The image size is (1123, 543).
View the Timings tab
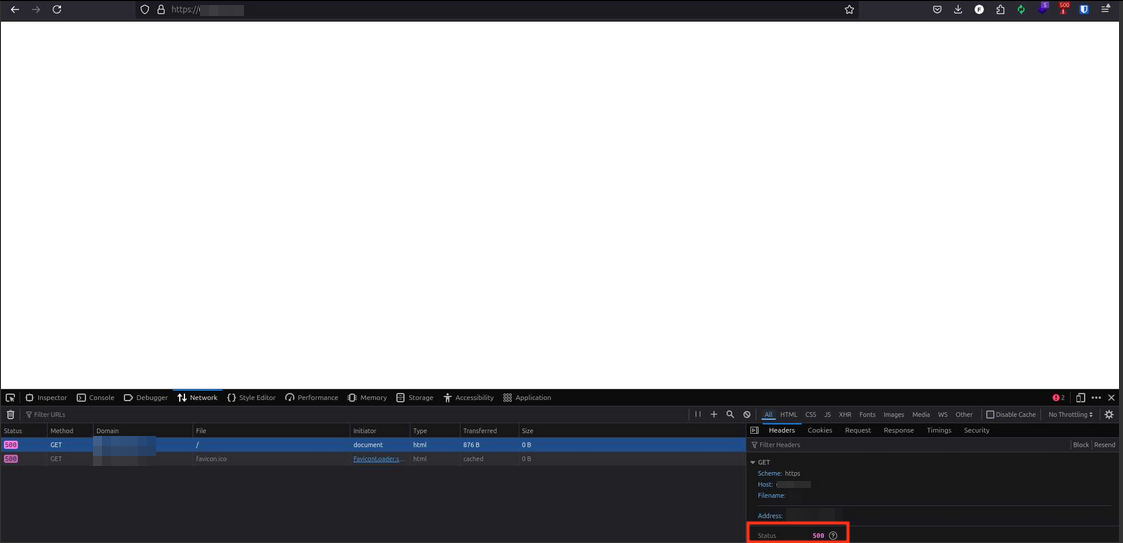(939, 431)
